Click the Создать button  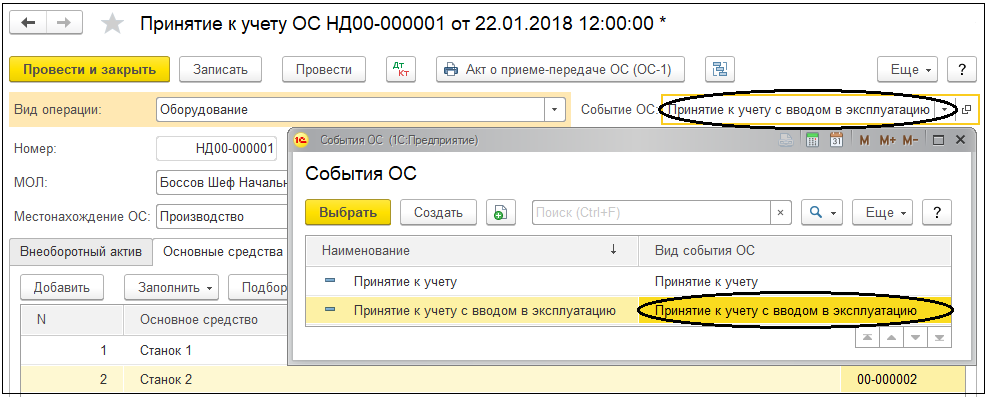pyautogui.click(x=438, y=213)
